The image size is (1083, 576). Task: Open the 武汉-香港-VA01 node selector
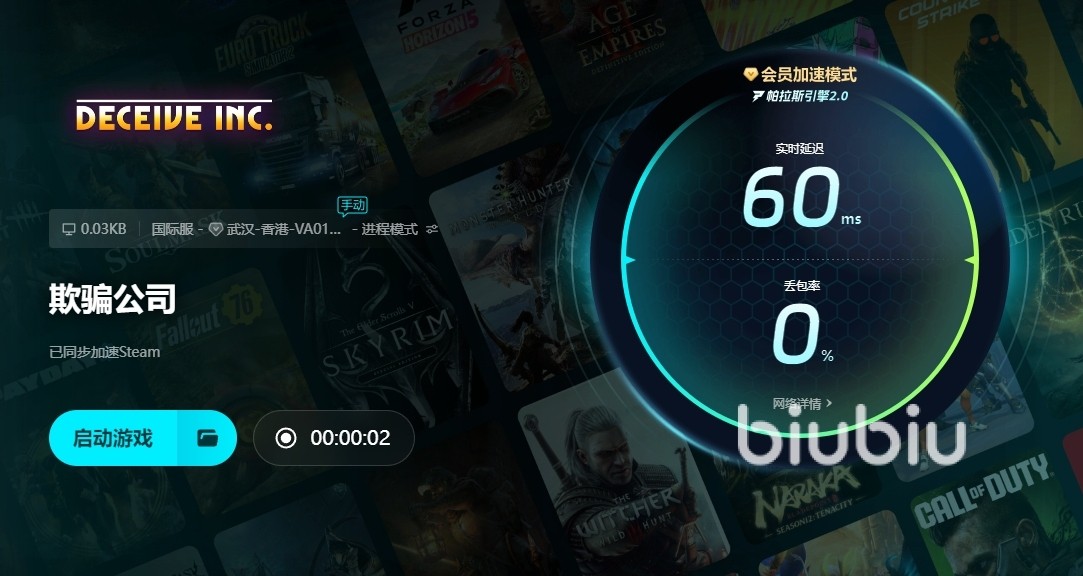pyautogui.click(x=284, y=229)
